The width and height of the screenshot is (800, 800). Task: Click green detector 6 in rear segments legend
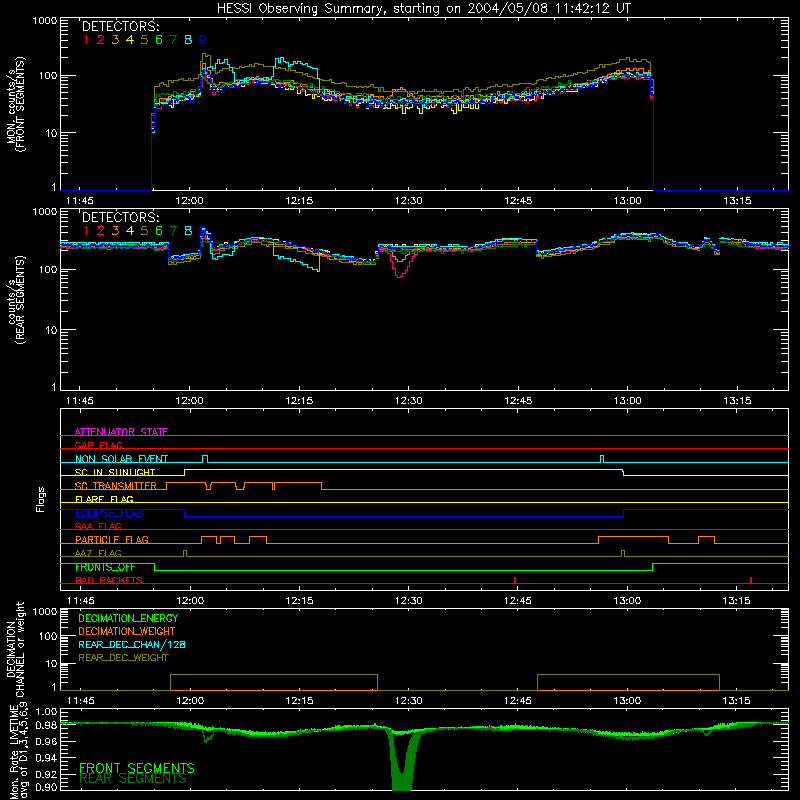pos(159,231)
